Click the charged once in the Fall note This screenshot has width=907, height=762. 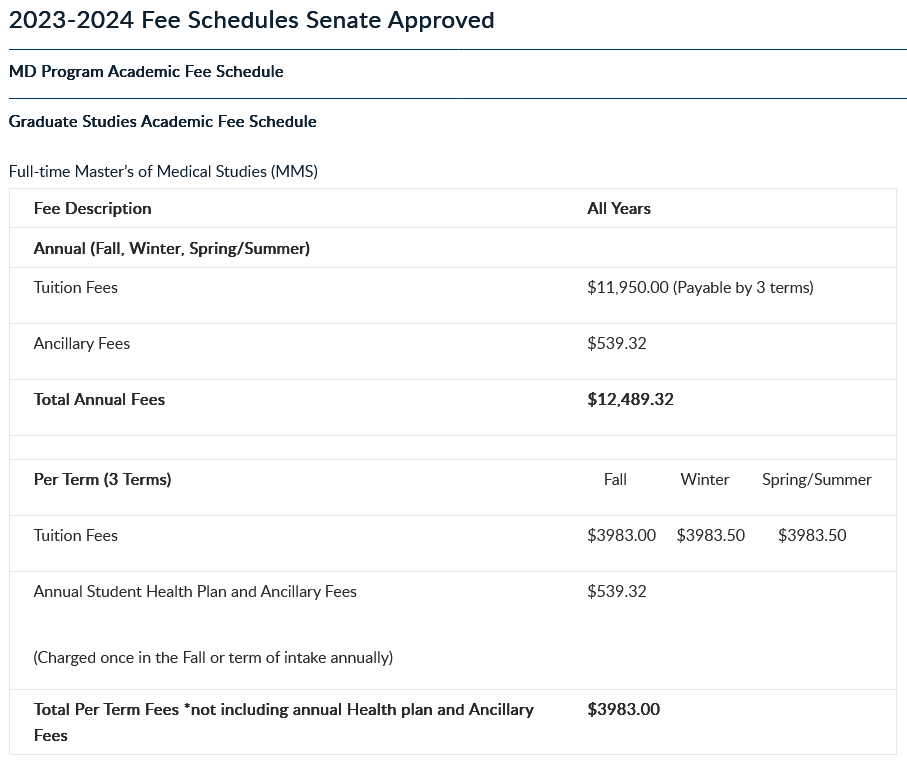pyautogui.click(x=213, y=658)
